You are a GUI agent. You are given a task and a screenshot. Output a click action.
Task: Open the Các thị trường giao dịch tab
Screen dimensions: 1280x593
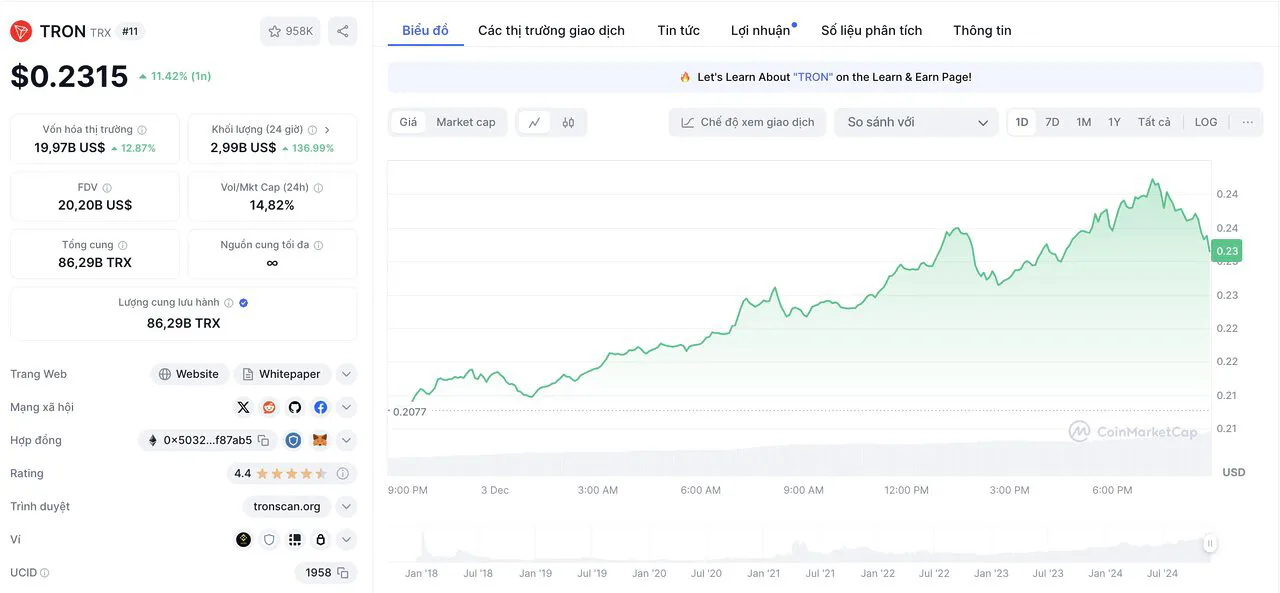[x=551, y=30]
